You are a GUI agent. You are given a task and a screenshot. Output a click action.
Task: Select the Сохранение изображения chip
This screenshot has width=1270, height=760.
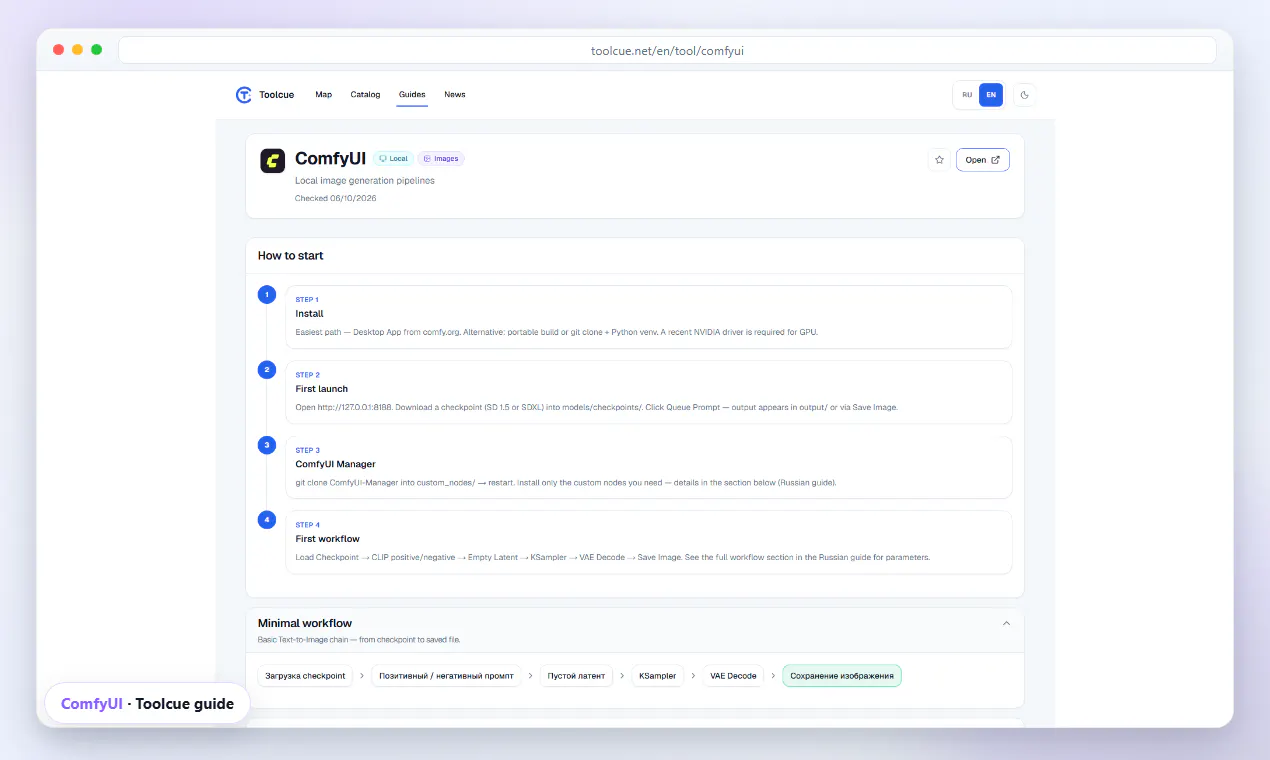pyautogui.click(x=842, y=676)
